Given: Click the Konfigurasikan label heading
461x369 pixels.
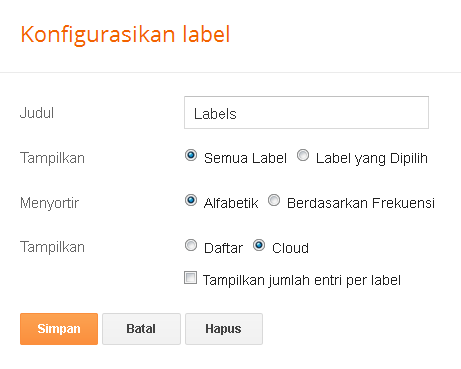Looking at the screenshot, I should pos(125,35).
